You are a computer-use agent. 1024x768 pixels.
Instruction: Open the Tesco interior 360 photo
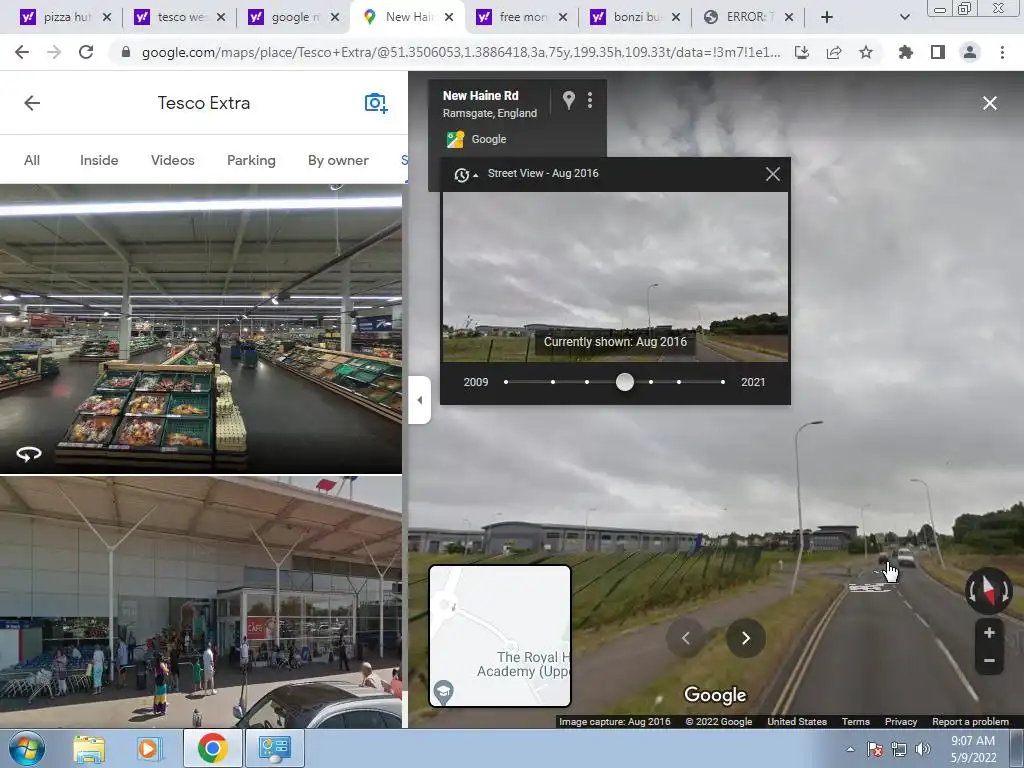pyautogui.click(x=200, y=328)
